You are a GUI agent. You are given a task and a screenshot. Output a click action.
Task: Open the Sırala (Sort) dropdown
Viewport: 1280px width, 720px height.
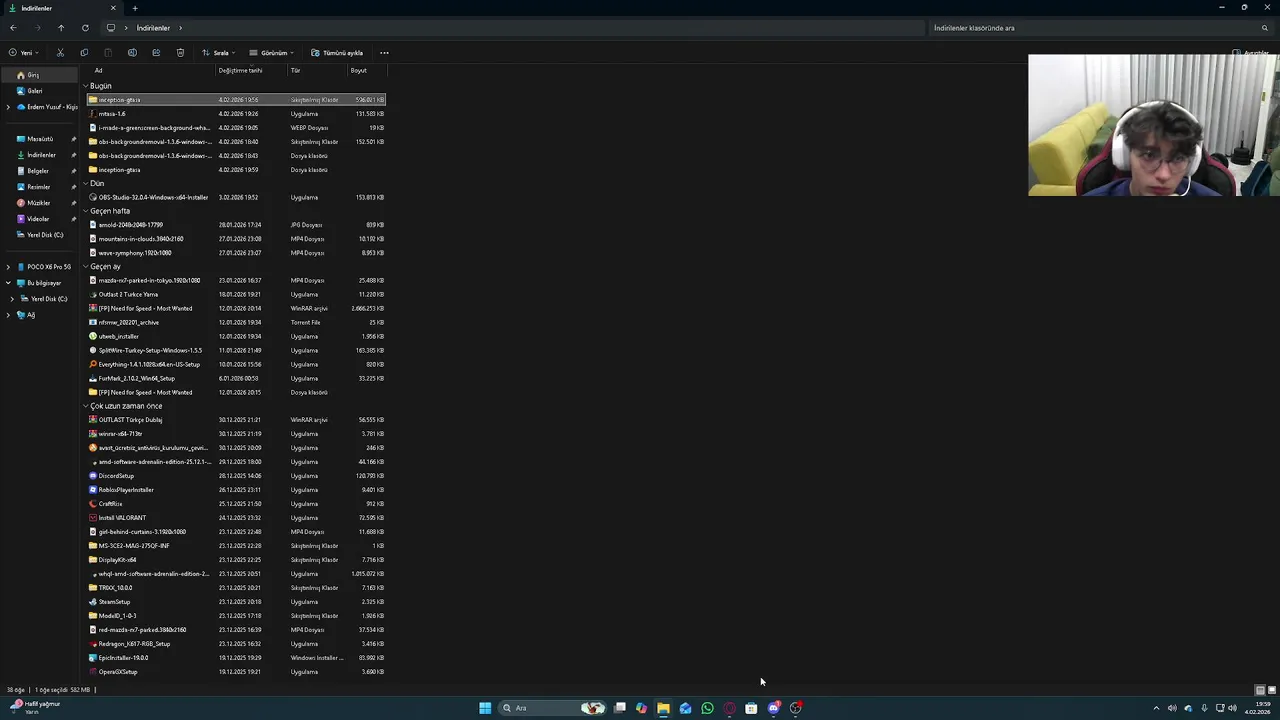[x=219, y=53]
